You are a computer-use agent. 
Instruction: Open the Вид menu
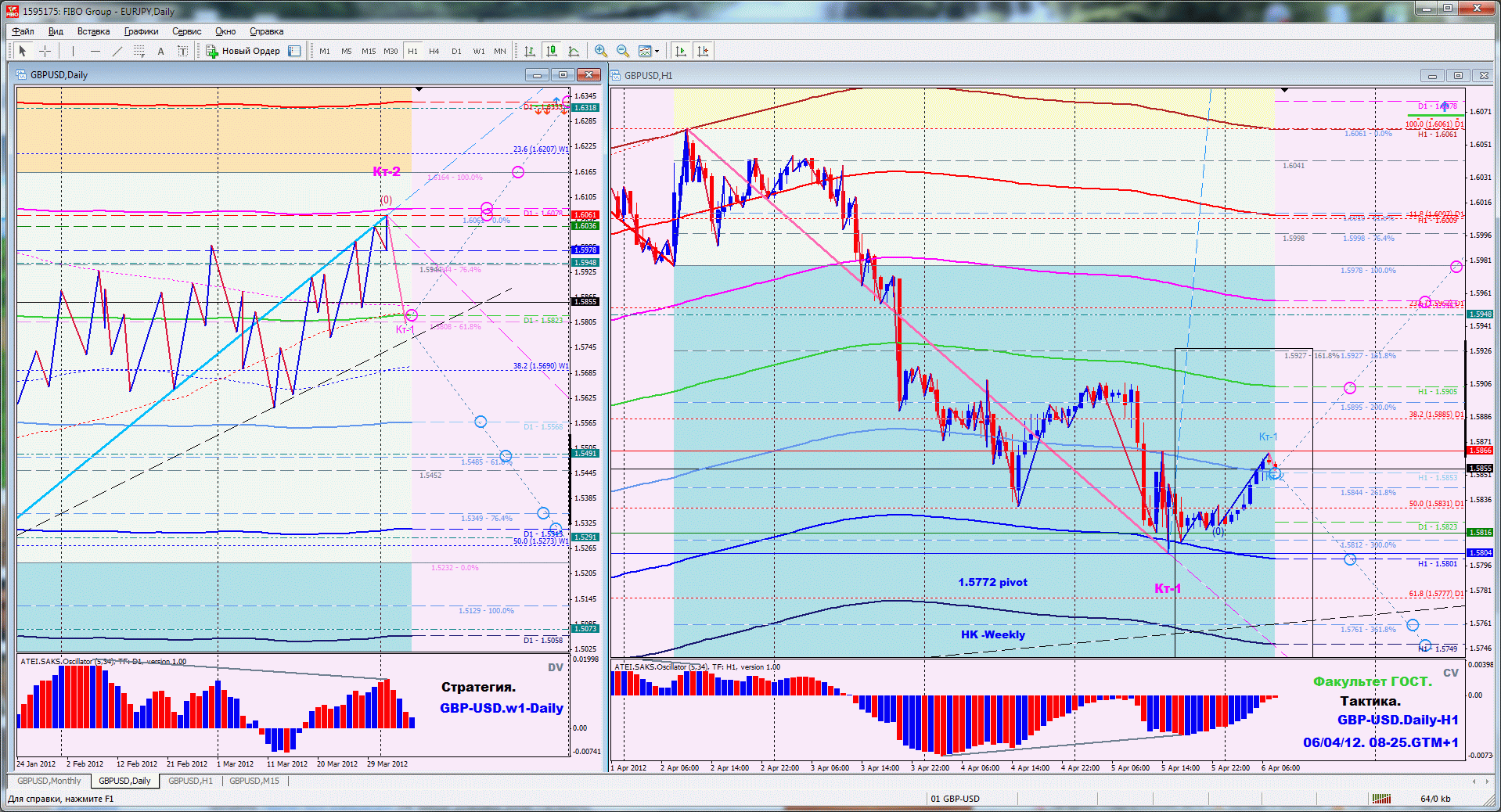tap(56, 31)
